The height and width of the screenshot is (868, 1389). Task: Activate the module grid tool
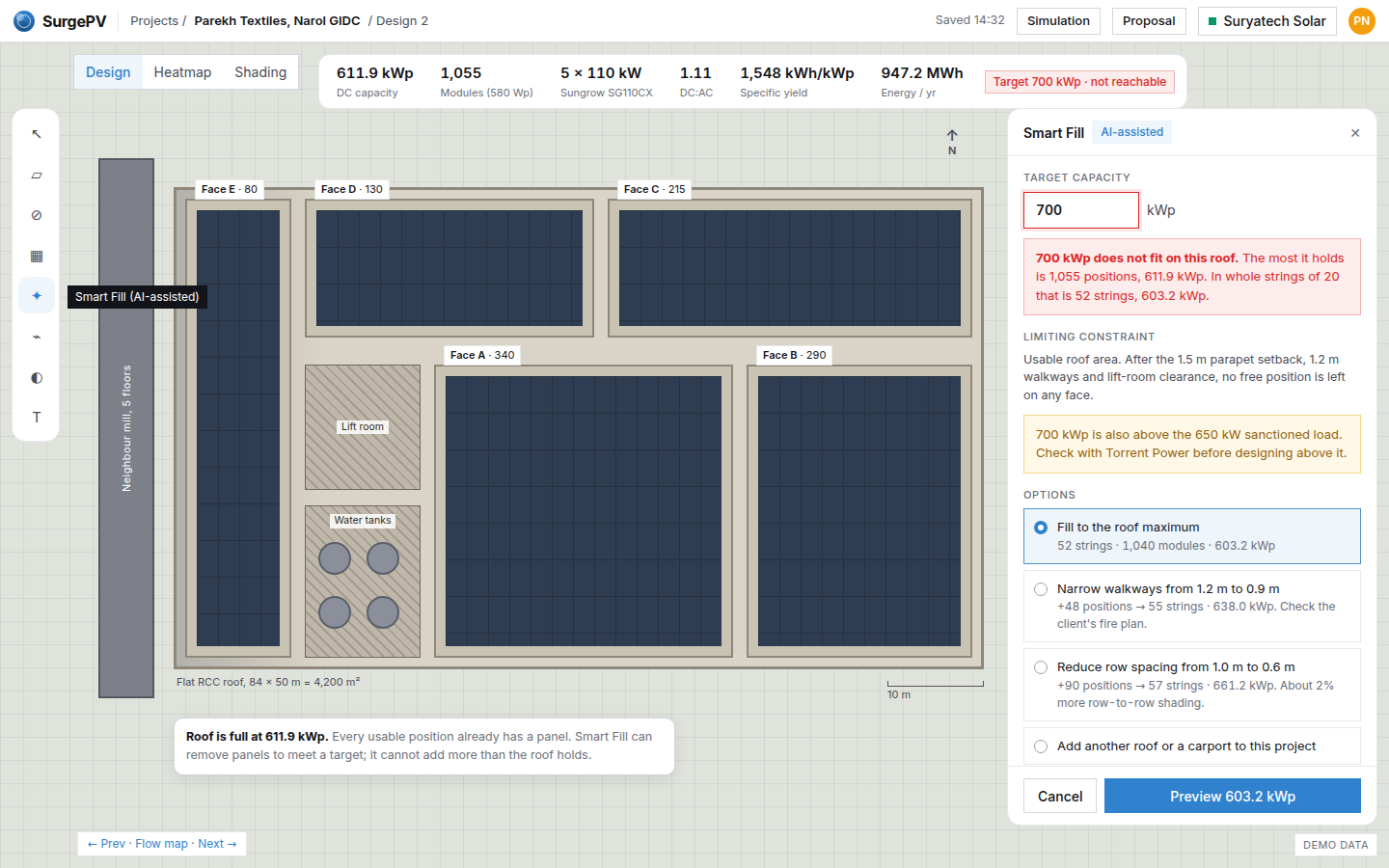pos(37,256)
